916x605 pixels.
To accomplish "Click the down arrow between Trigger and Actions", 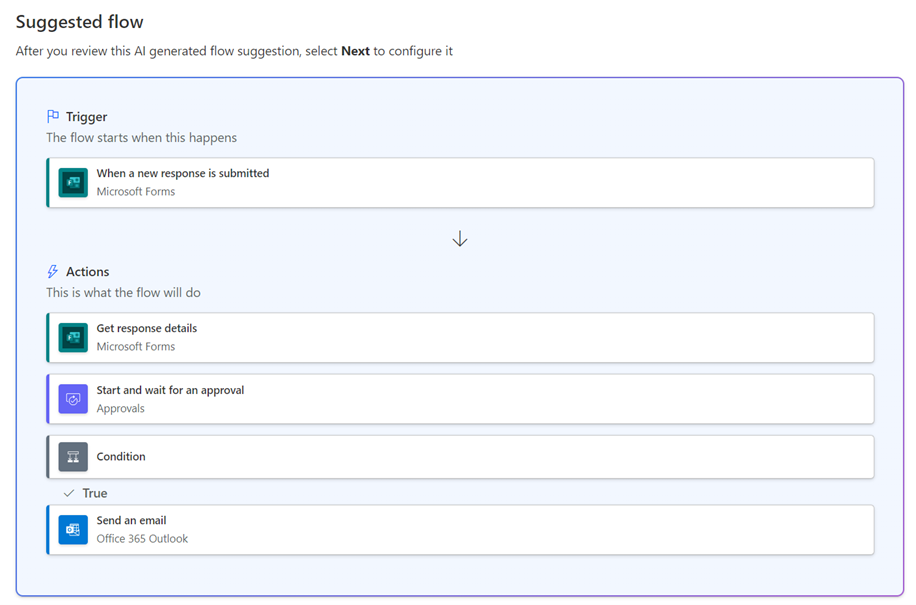I will point(460,239).
